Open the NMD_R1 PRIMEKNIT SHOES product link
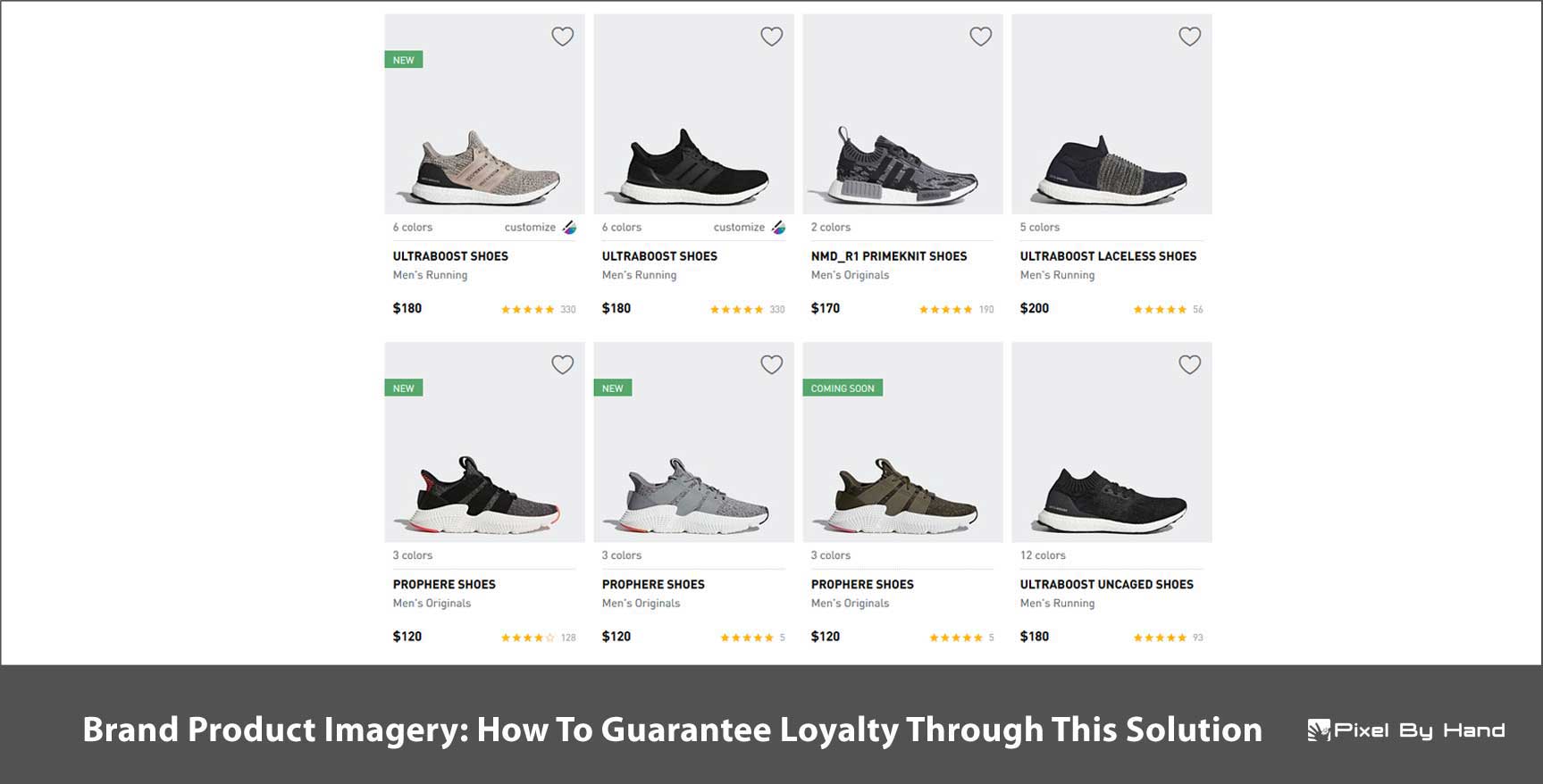Viewport: 1543px width, 784px height. pos(888,256)
